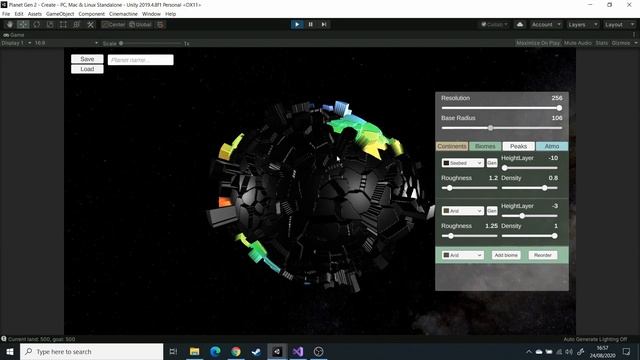Viewport: 640px width, 360px height.
Task: Adjust the Game view Scale slider
Action: pyautogui.click(x=150, y=43)
